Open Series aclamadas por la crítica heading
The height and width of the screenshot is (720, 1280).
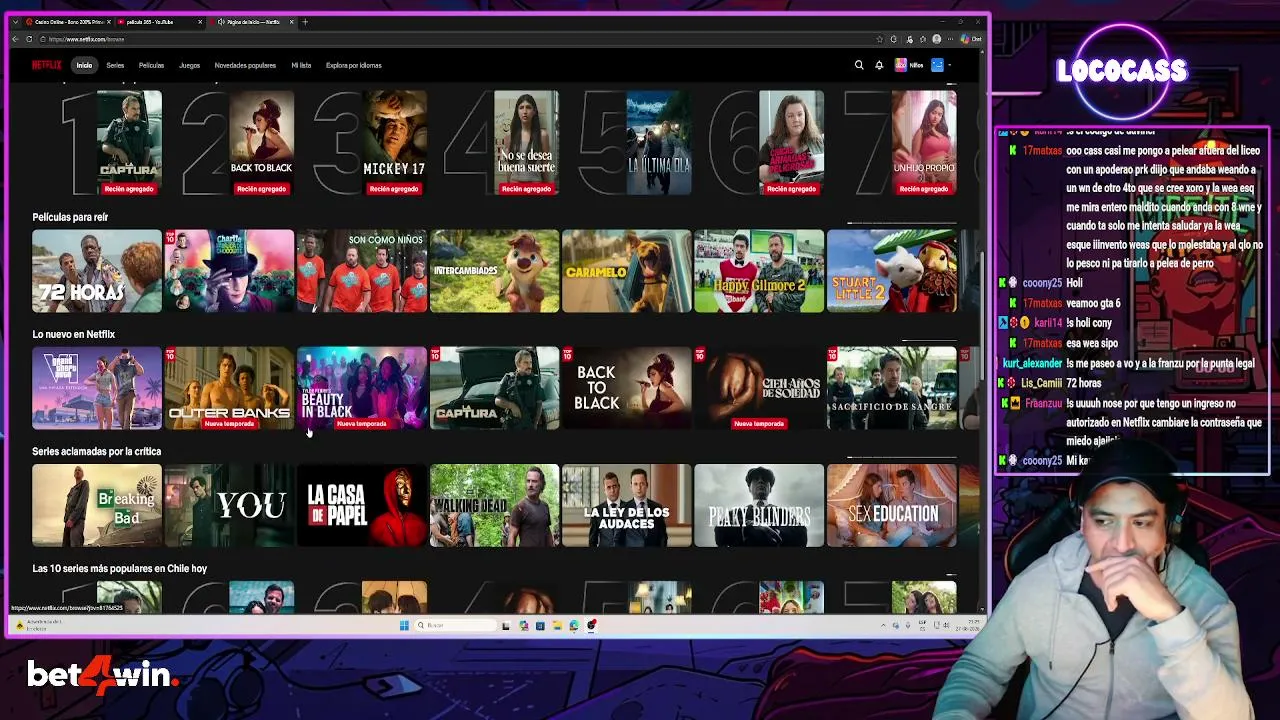click(x=96, y=451)
